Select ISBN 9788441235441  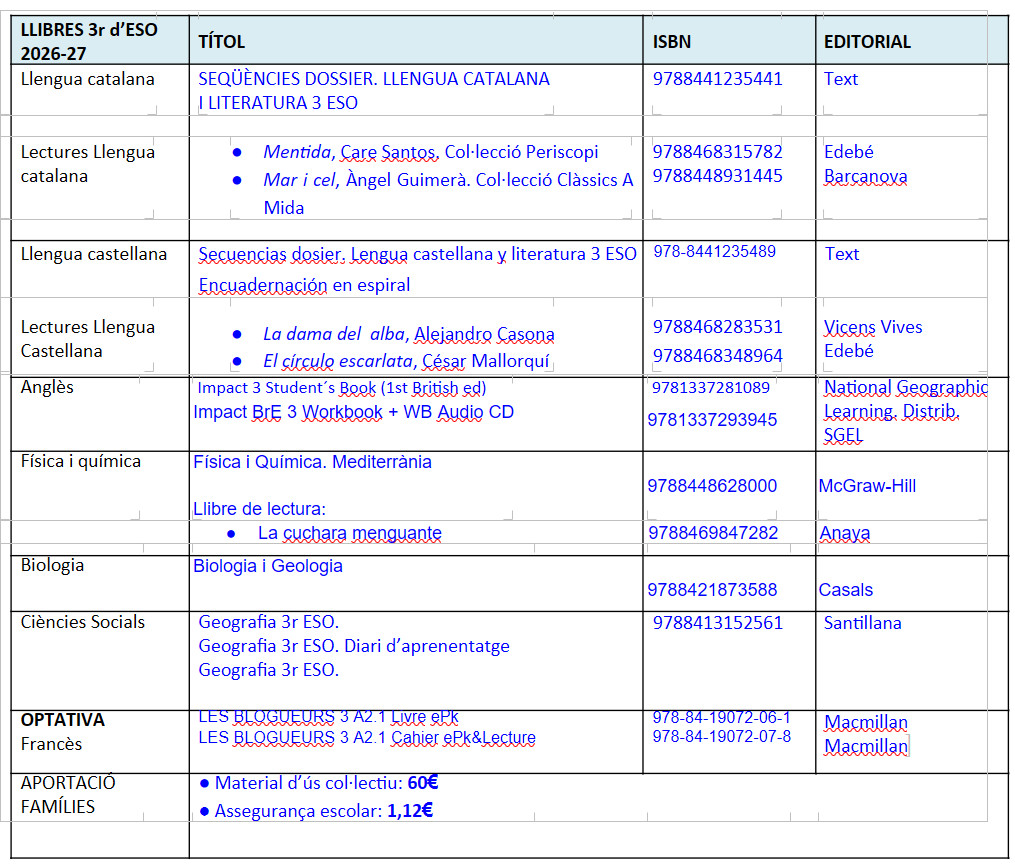pyautogui.click(x=717, y=79)
